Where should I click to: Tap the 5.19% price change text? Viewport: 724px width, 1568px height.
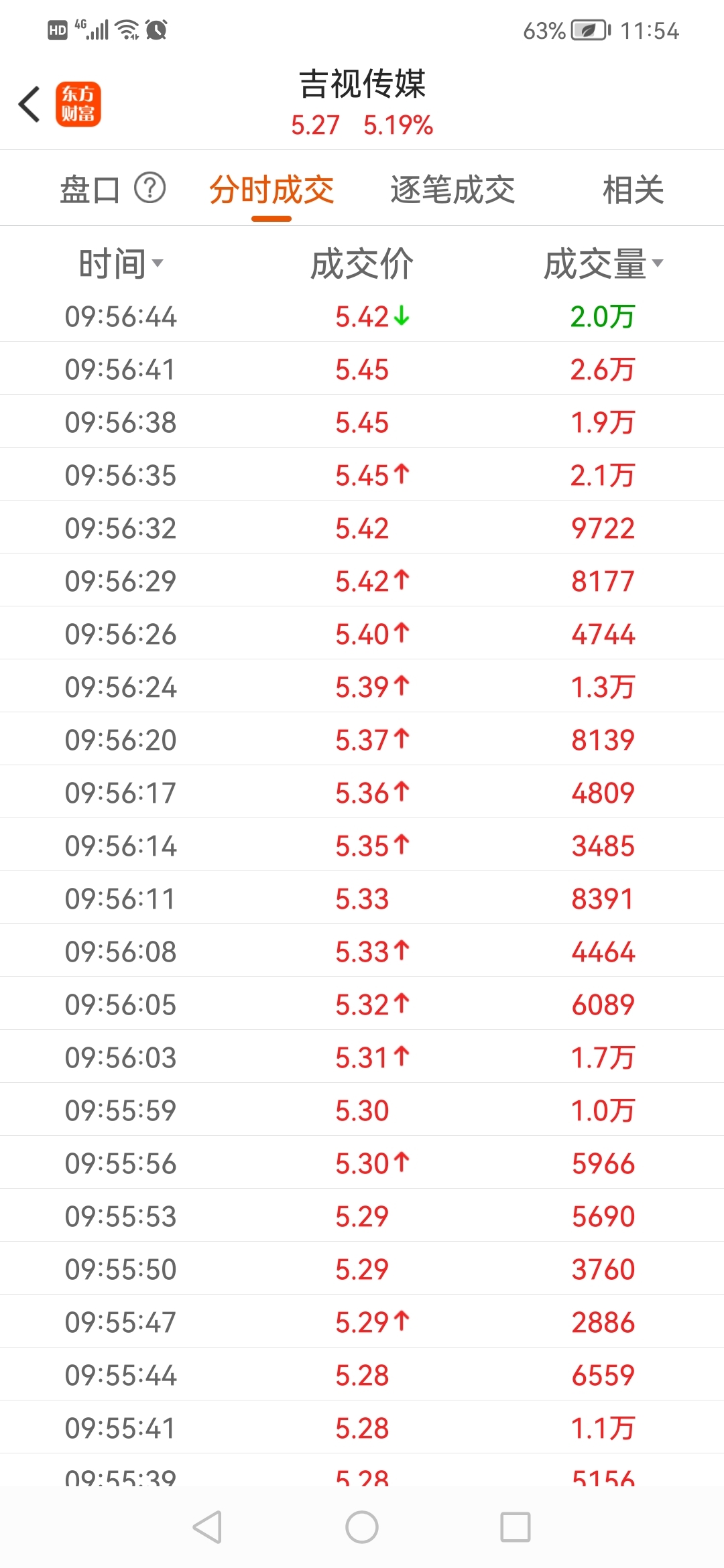[398, 125]
